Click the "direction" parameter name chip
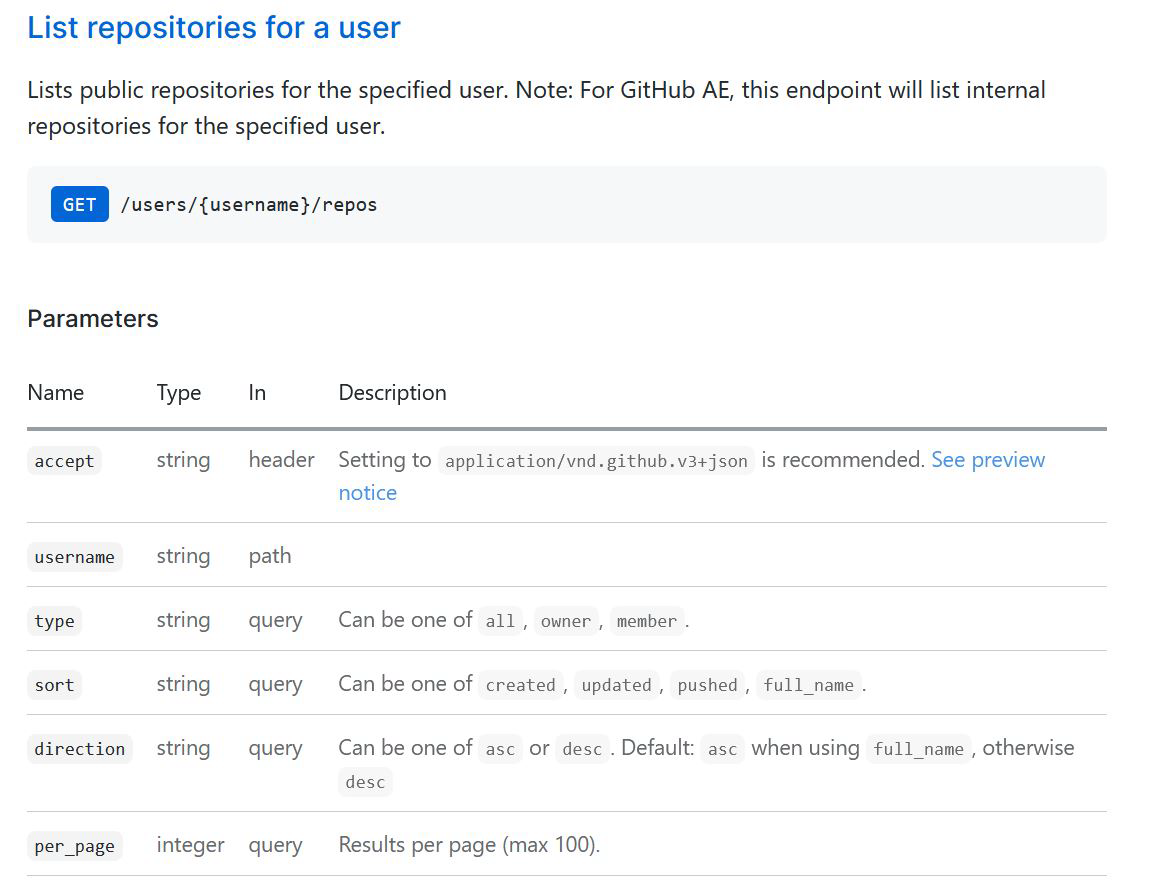Screen dimensions: 1160x881 (80, 749)
